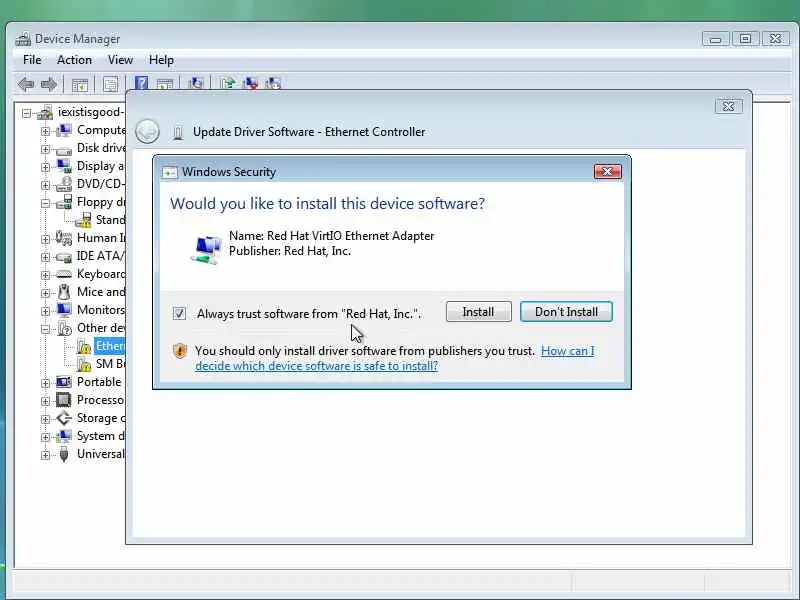Toggle the show/hide console tree toolbar icon
This screenshot has width=800, height=600.
(x=80, y=84)
